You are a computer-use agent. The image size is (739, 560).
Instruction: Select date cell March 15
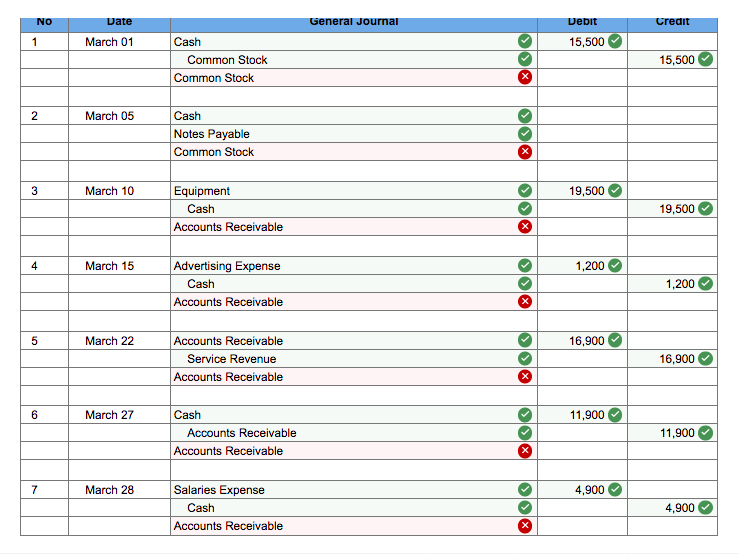(x=119, y=265)
